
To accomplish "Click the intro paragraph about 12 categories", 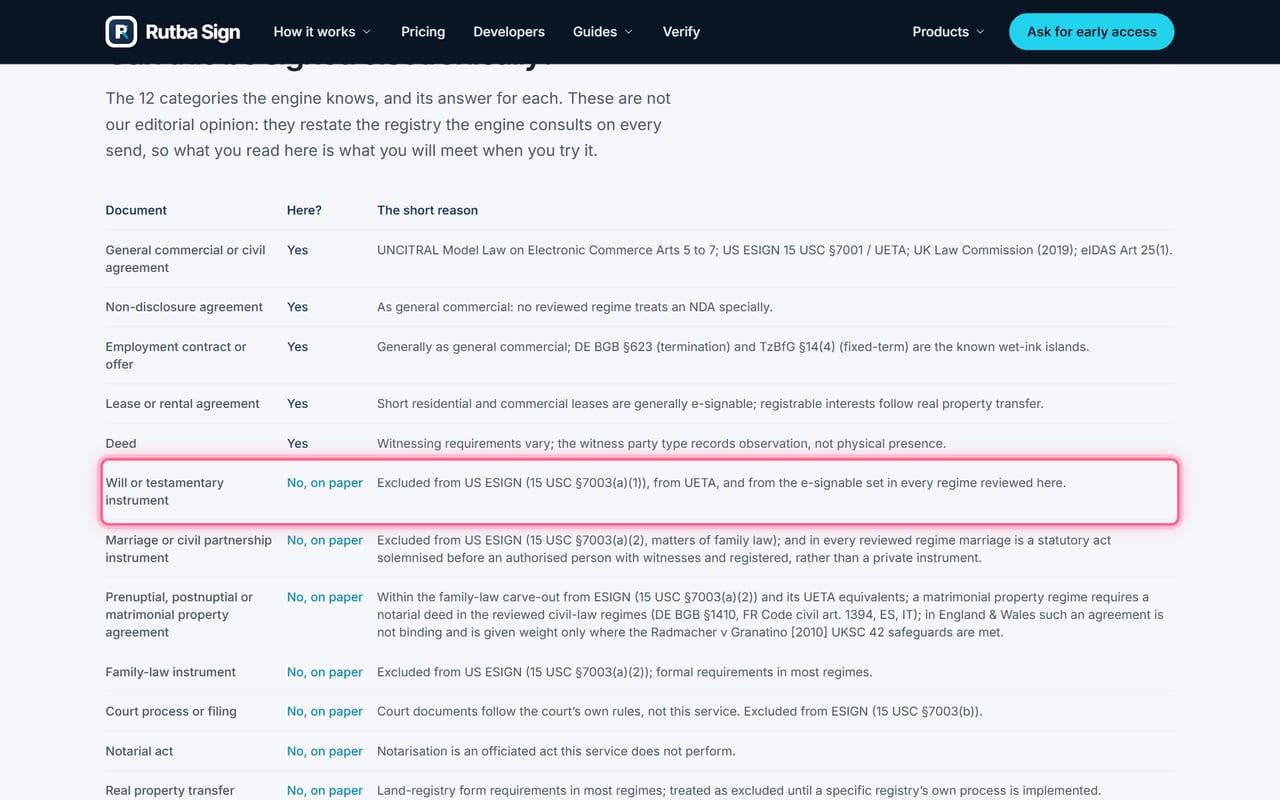I will click(388, 125).
